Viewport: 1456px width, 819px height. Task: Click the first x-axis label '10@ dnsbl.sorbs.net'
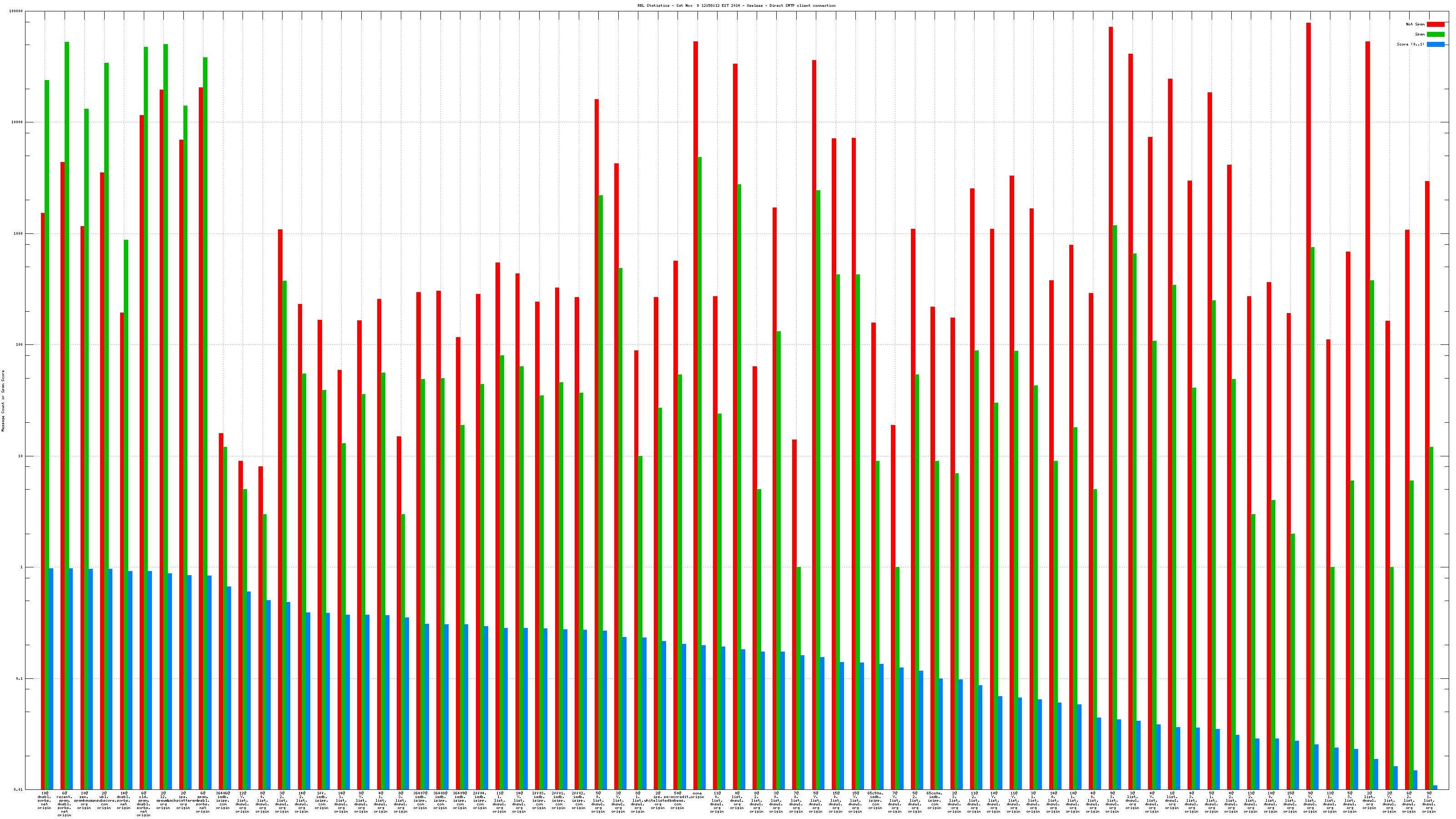pyautogui.click(x=44, y=800)
